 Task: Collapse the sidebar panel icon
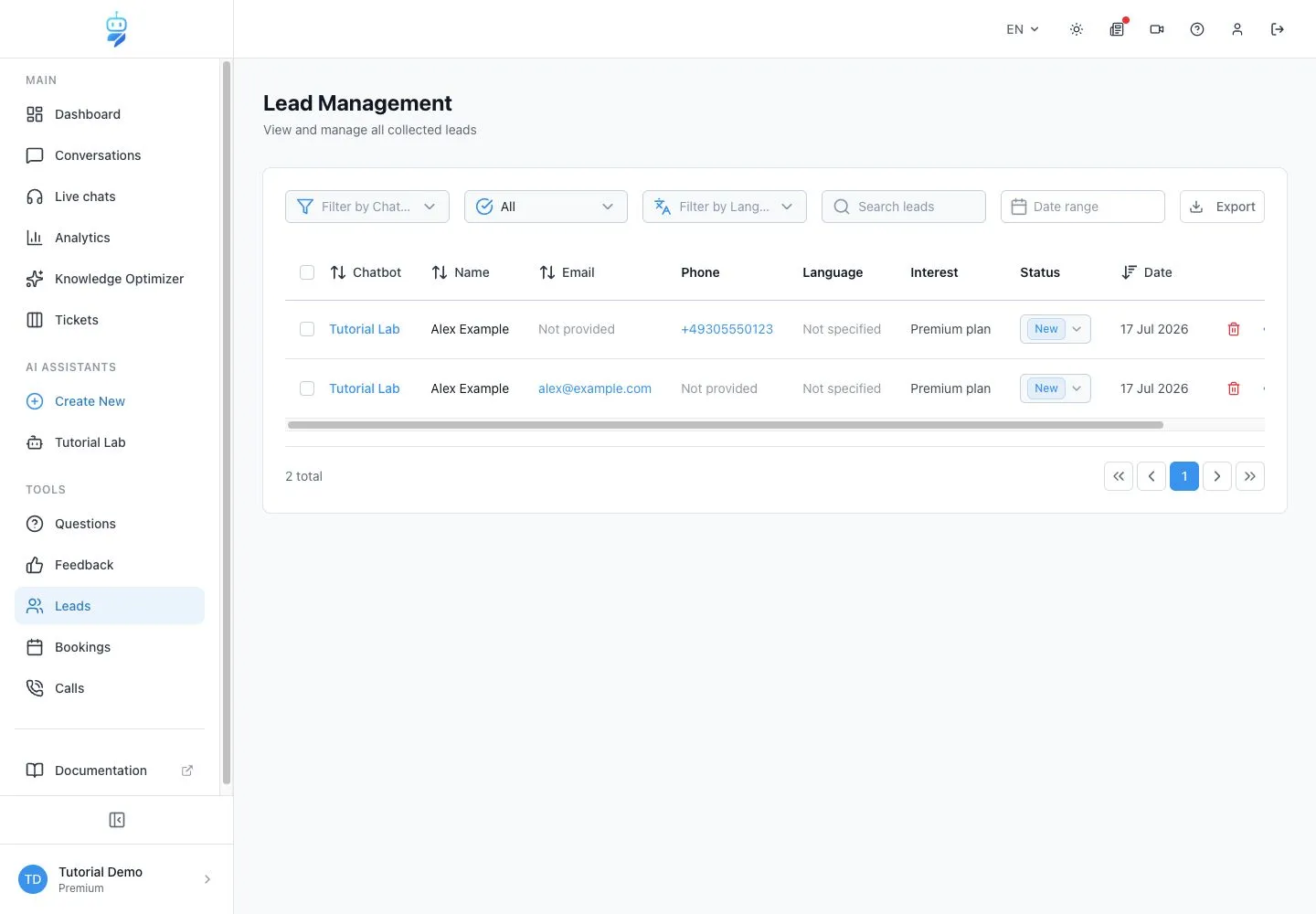tap(117, 820)
